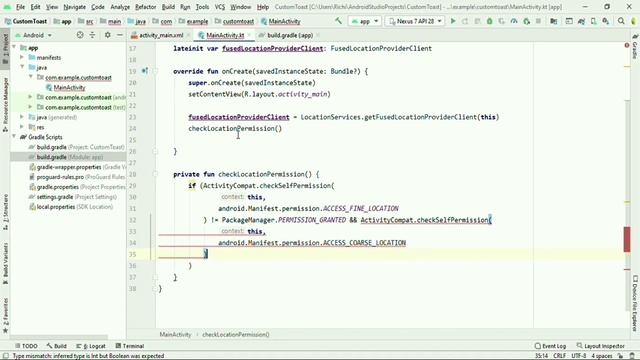The width and height of the screenshot is (640, 360).
Task: Click the Debug app bug icon
Action: tap(489, 21)
